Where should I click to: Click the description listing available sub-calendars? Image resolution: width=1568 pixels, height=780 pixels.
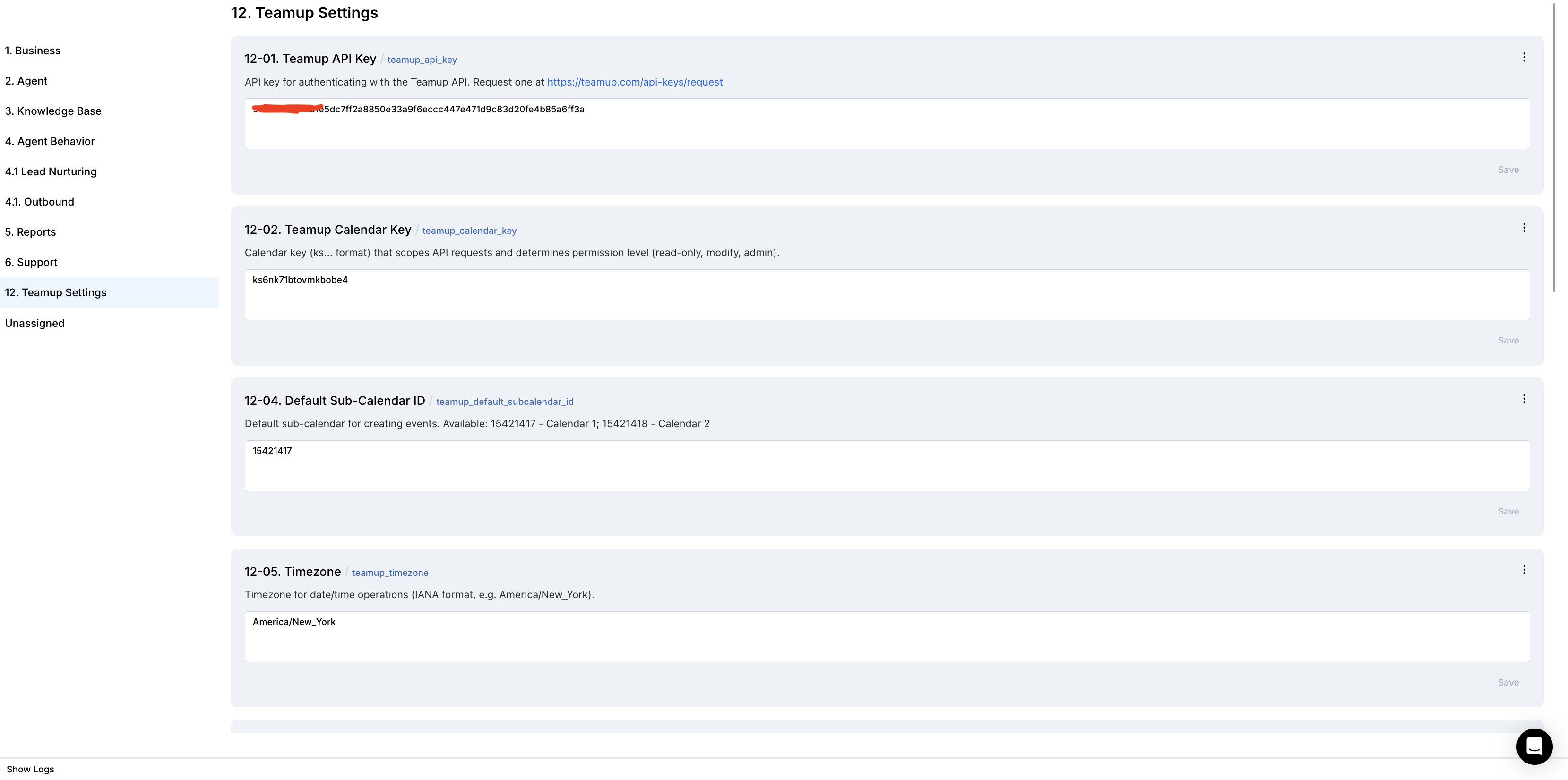[477, 424]
